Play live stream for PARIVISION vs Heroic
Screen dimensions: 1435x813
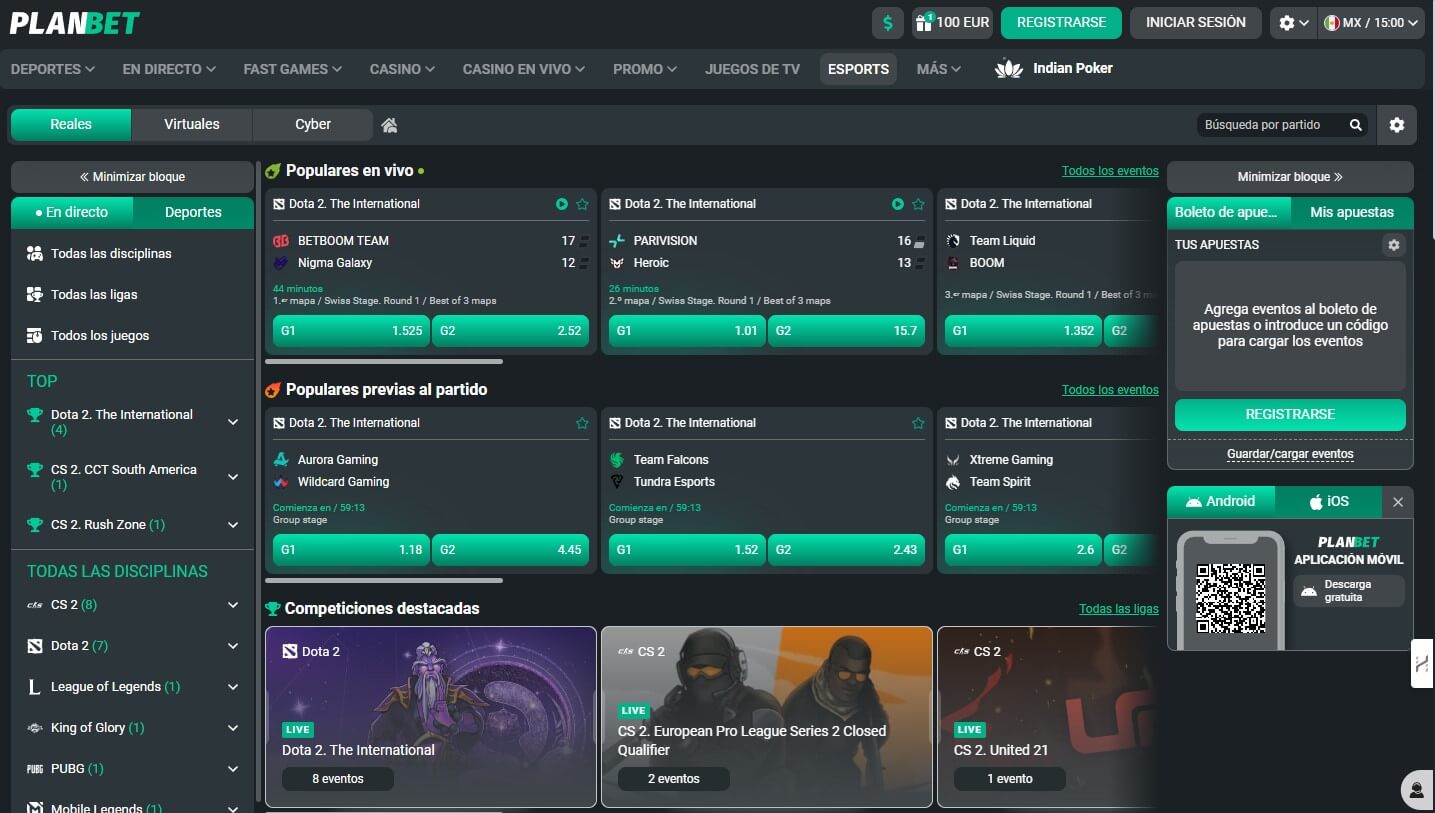898,204
